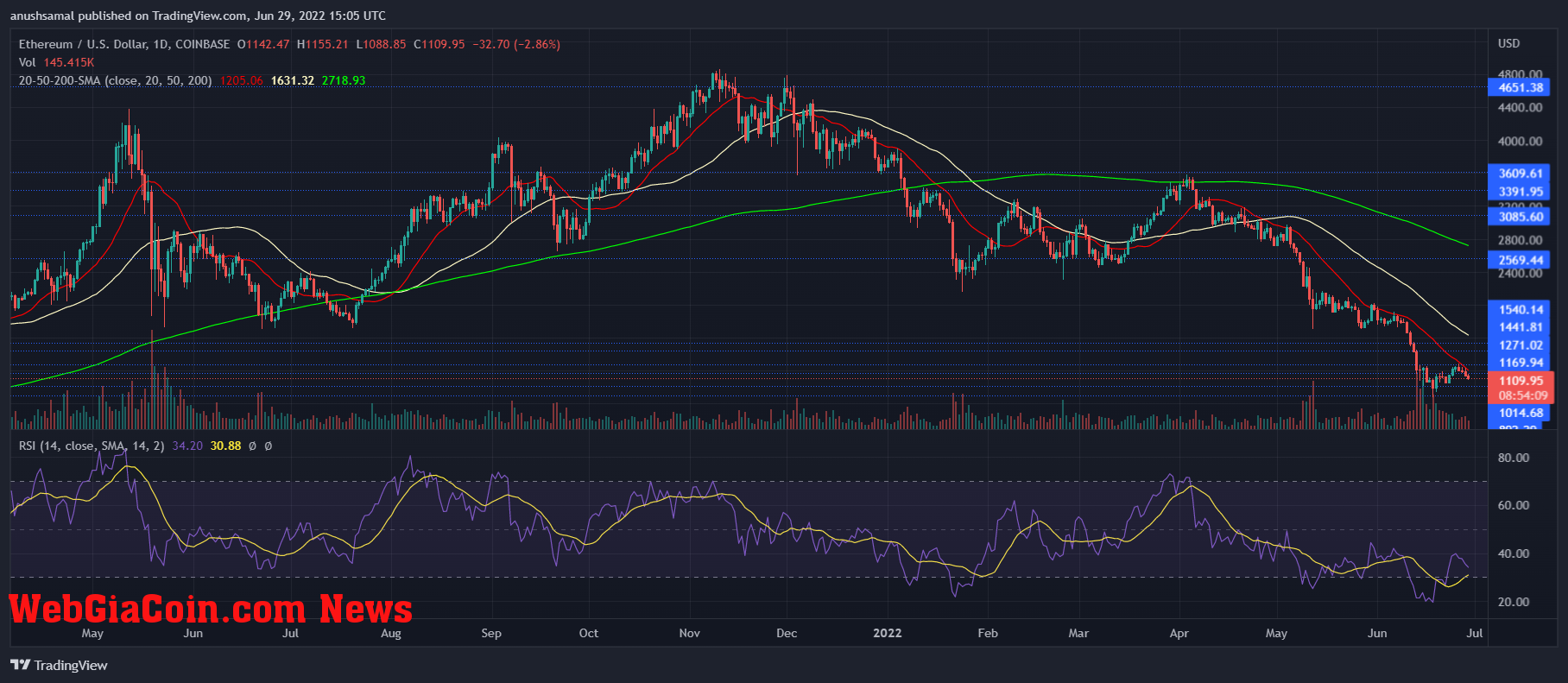The width and height of the screenshot is (1568, 683).
Task: Click the RSI moving average value 30.88
Action: [x=225, y=446]
